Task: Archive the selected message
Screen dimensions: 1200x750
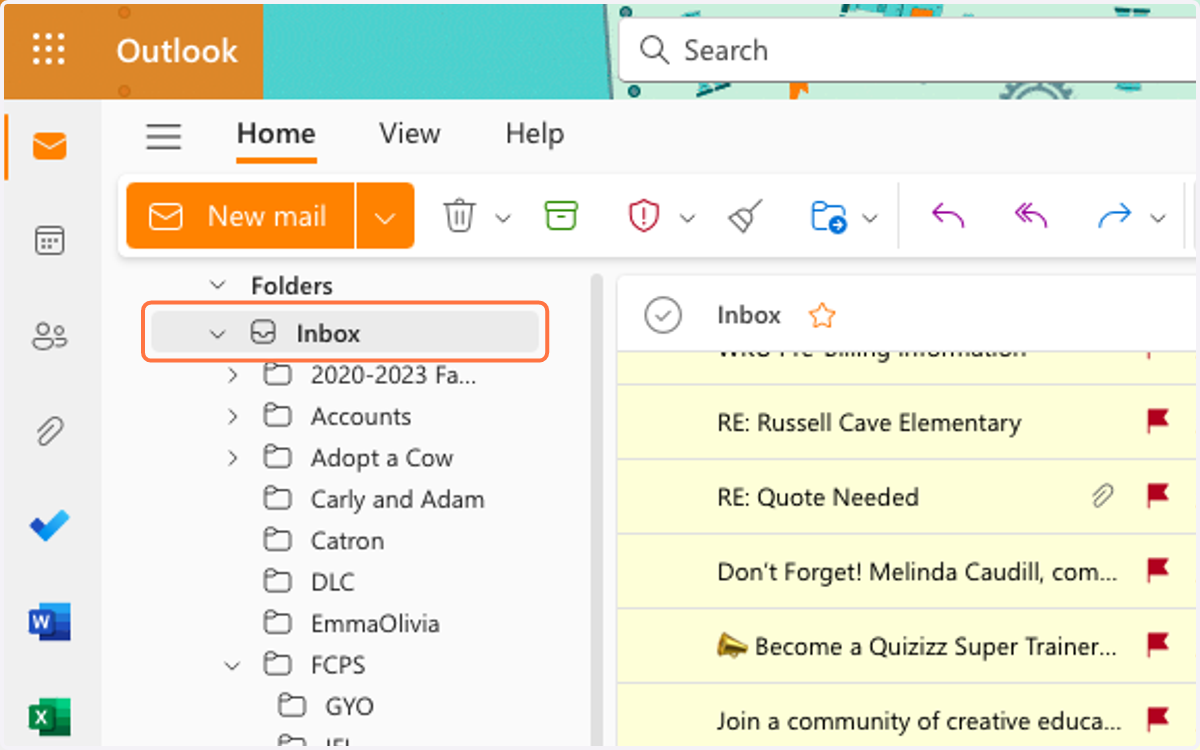Action: coord(561,215)
